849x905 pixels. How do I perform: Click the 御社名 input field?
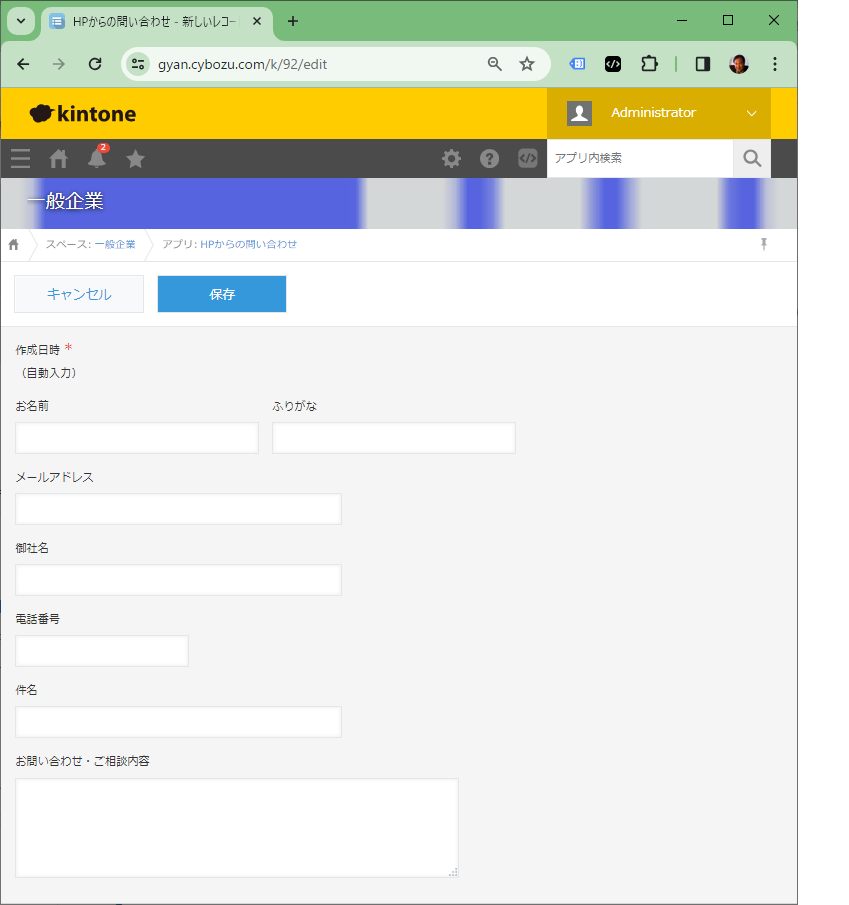[178, 579]
